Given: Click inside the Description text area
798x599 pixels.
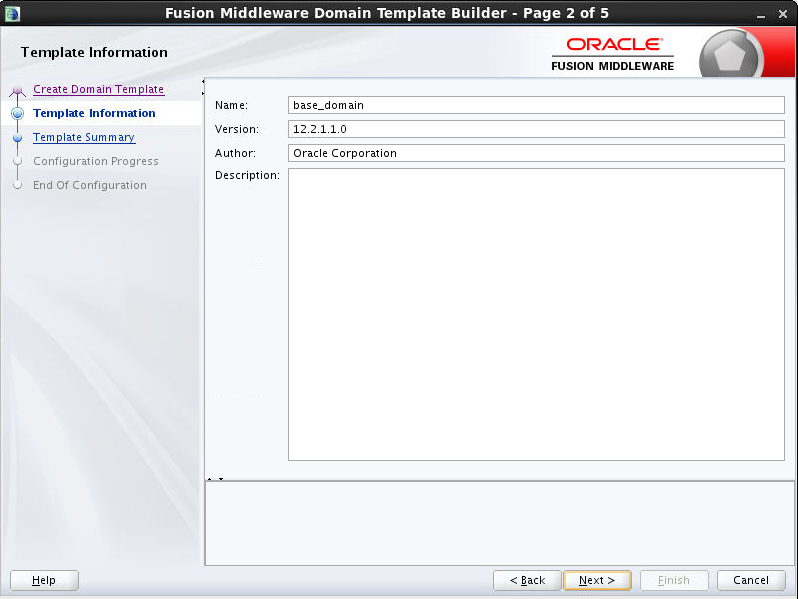Looking at the screenshot, I should click(x=536, y=315).
